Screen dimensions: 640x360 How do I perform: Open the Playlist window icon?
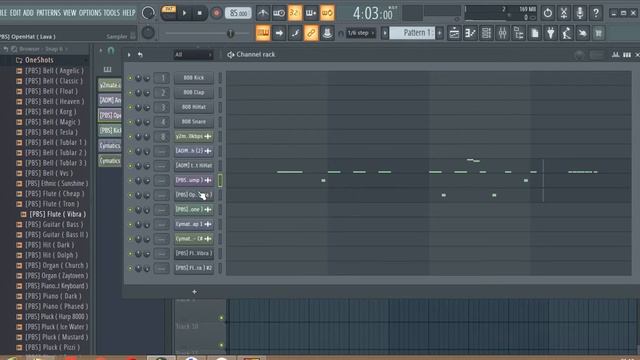point(454,33)
